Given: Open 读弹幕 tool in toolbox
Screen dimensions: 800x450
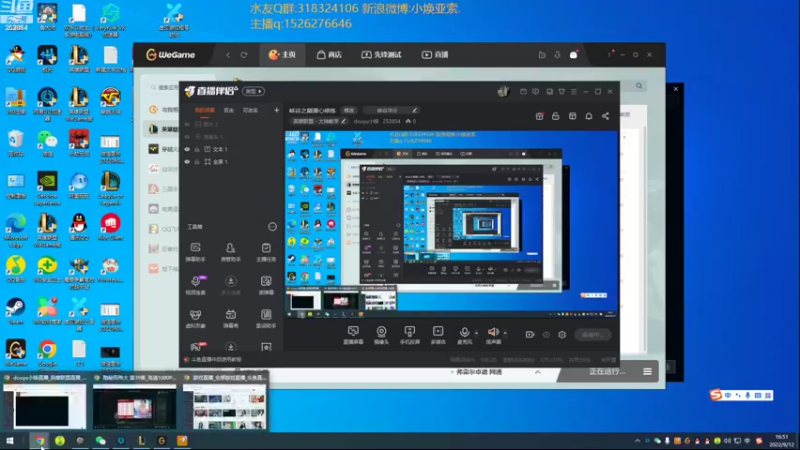Looking at the screenshot, I should 266,285.
